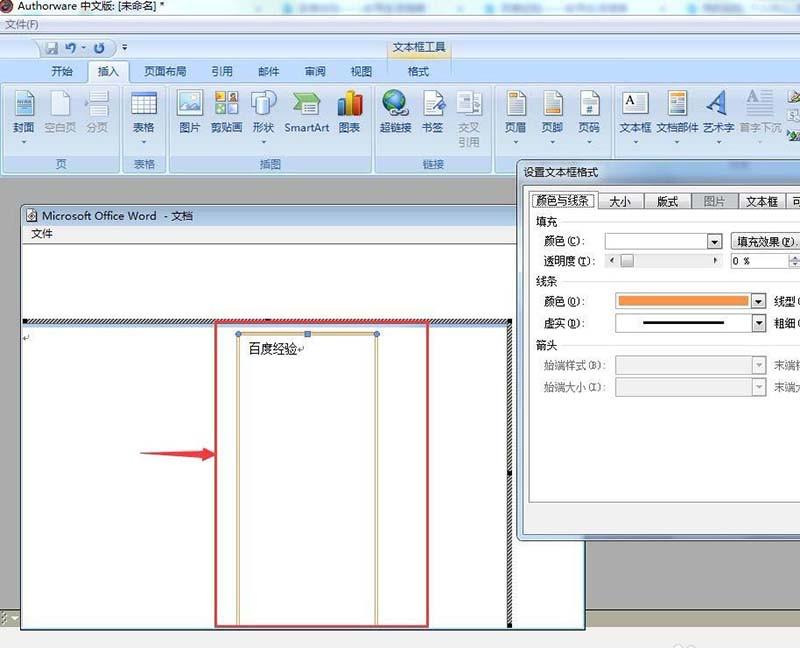
Task: Click the Undo icon on quick access toolbar
Action: 69,46
